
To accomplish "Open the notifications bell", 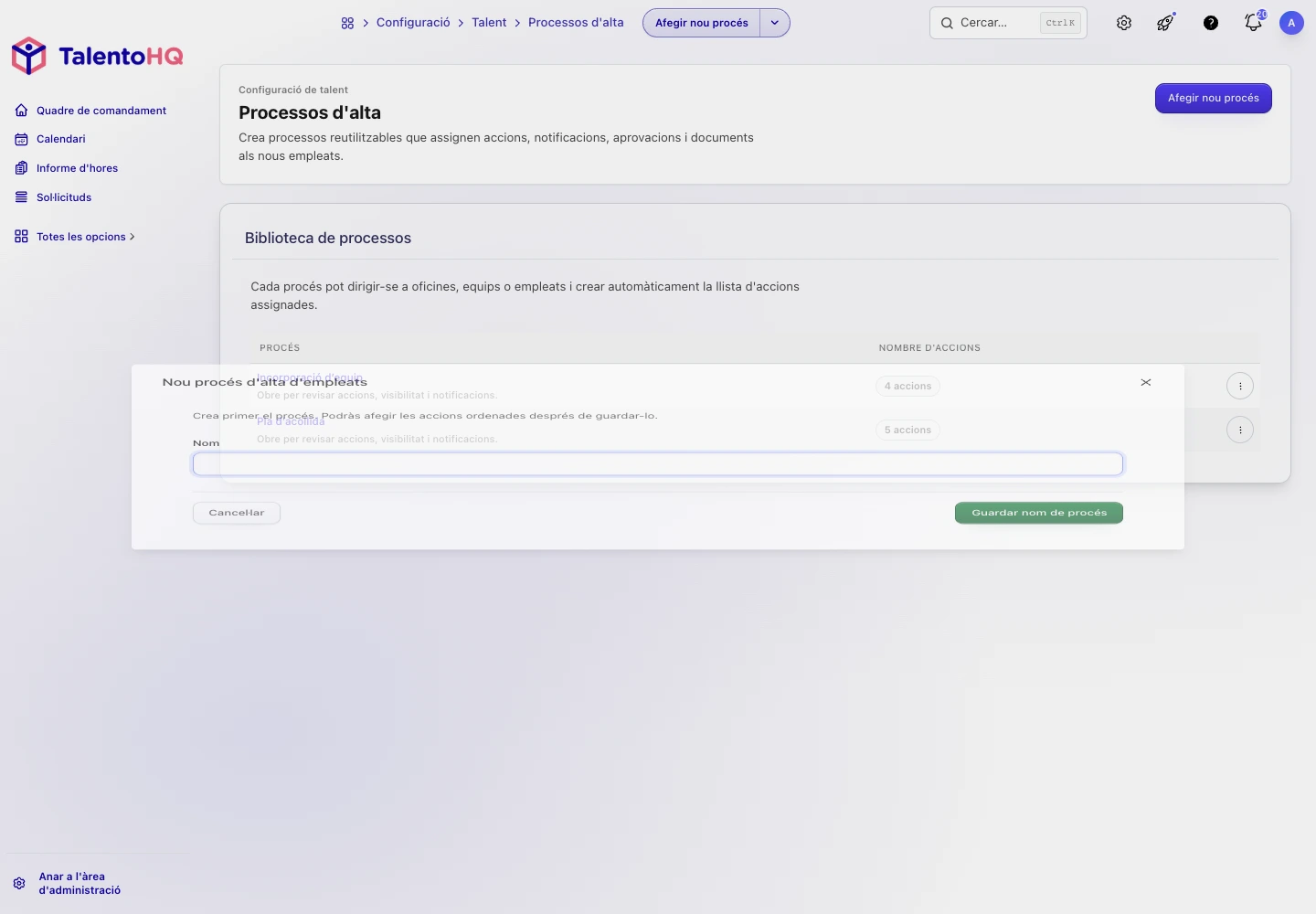I will click(x=1254, y=23).
